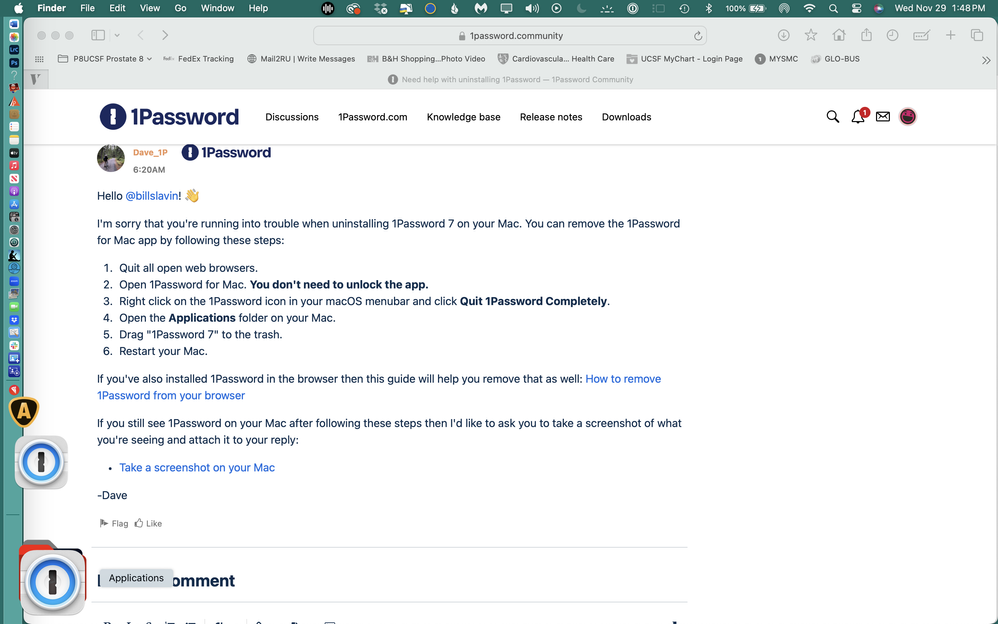Click the Safari share icon
This screenshot has height=624, width=998.
pyautogui.click(x=866, y=35)
